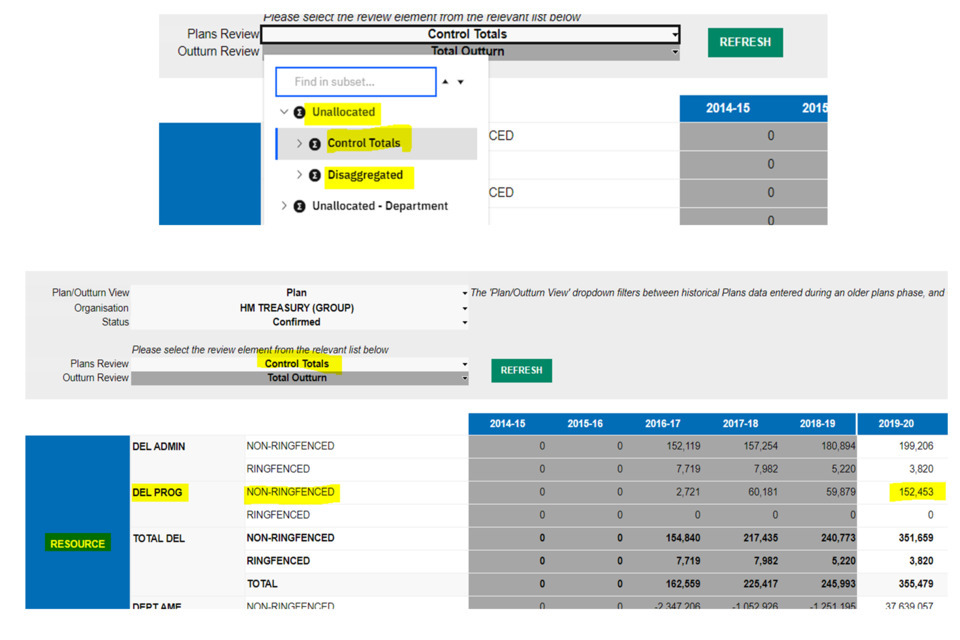The width and height of the screenshot is (960, 640).
Task: Click the down arrow beside the subset search
Action: click(x=460, y=82)
